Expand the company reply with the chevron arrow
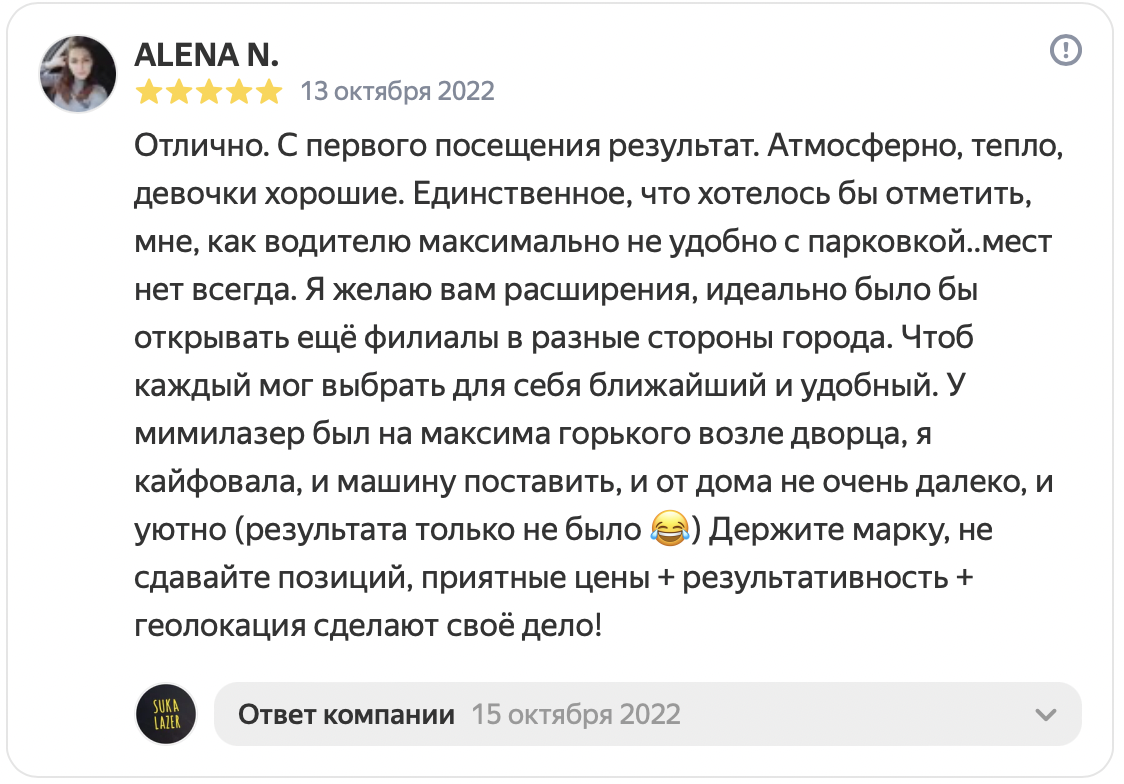The height and width of the screenshot is (784, 1124). (x=1046, y=714)
